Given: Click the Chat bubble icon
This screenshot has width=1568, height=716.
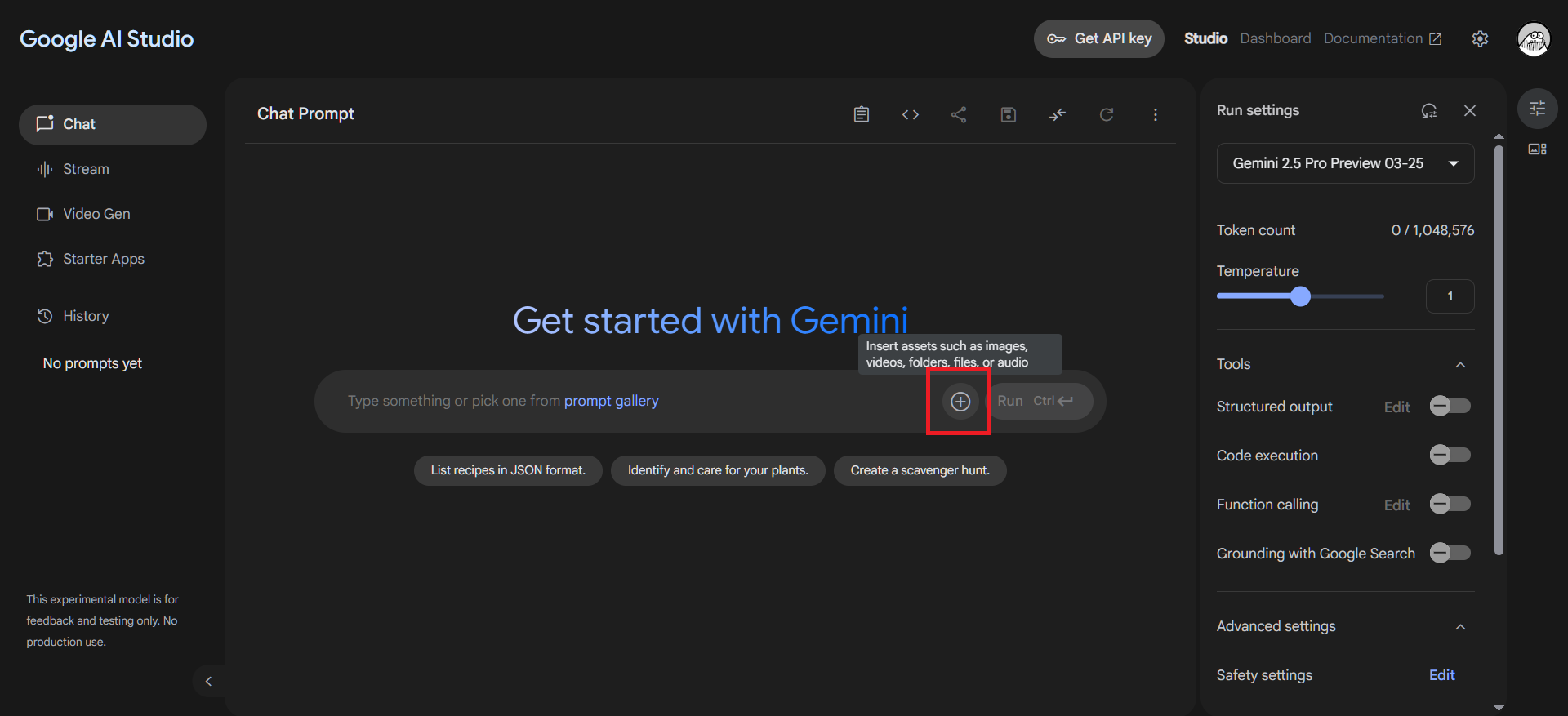Looking at the screenshot, I should point(45,123).
